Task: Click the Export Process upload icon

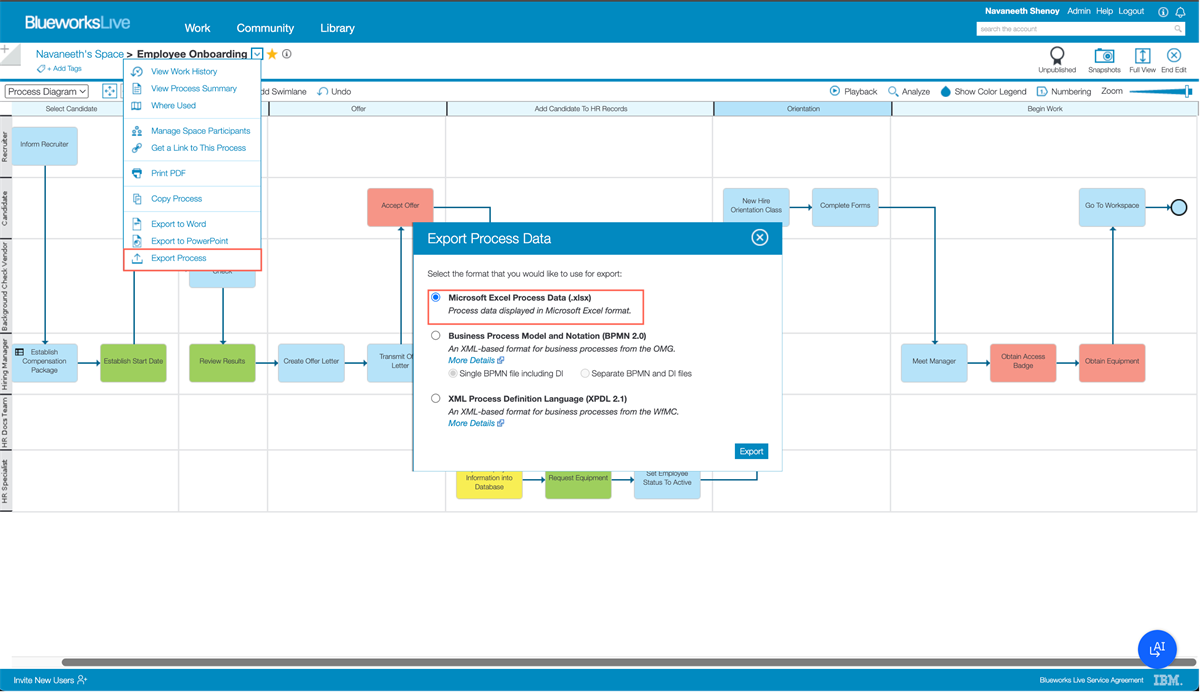Action: (x=137, y=258)
